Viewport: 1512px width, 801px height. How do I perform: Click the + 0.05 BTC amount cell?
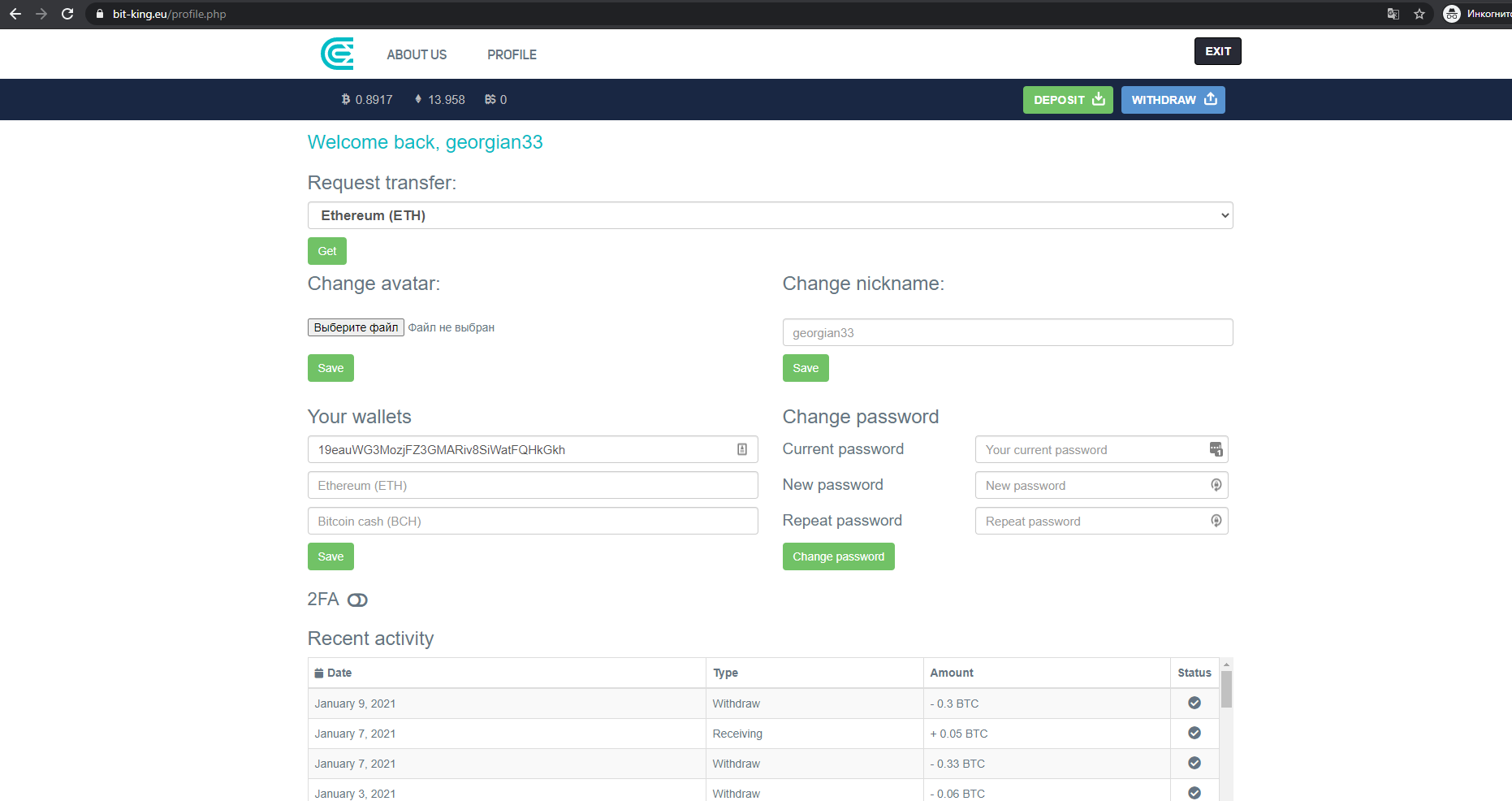click(x=1047, y=734)
